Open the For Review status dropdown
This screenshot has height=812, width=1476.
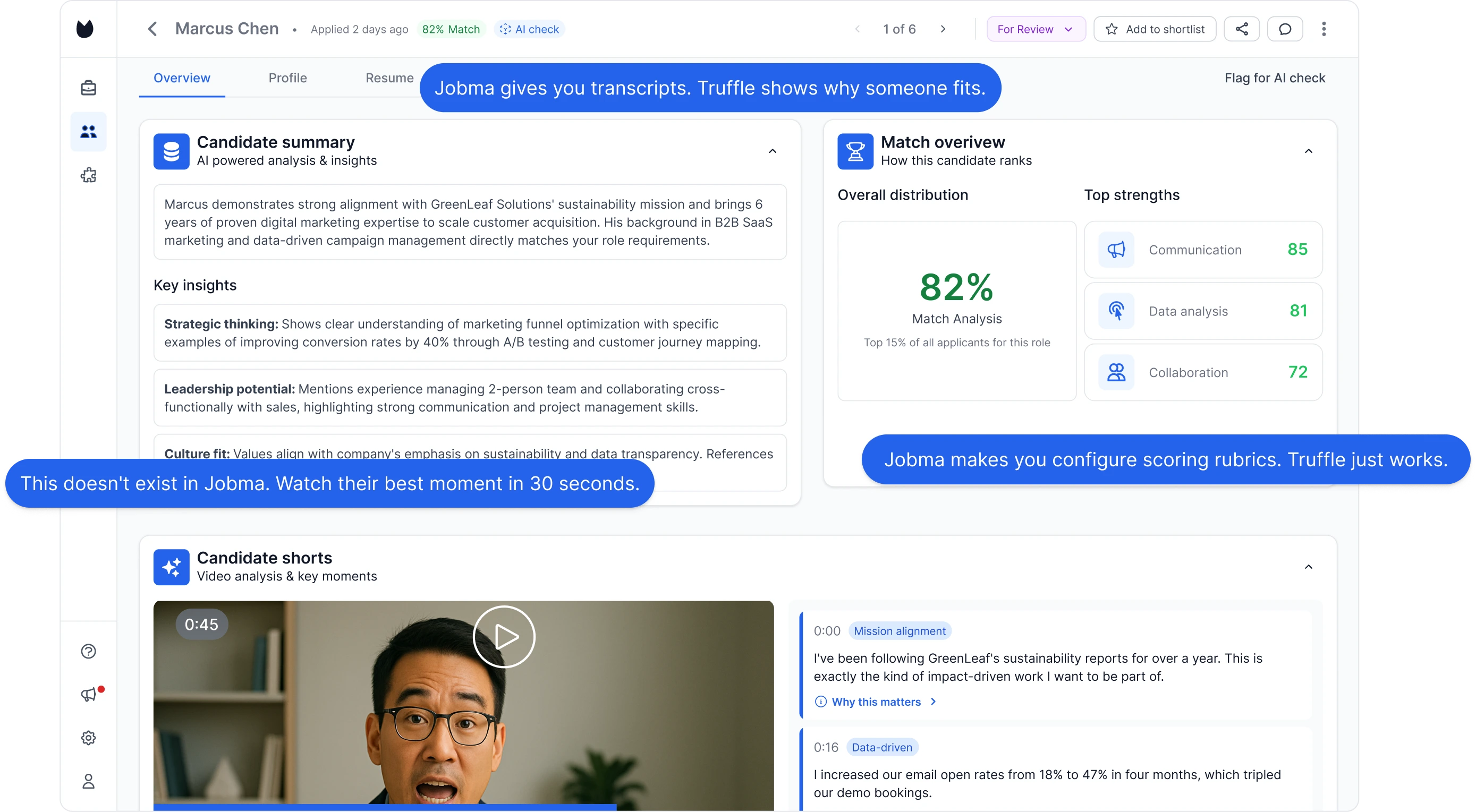[1036, 29]
